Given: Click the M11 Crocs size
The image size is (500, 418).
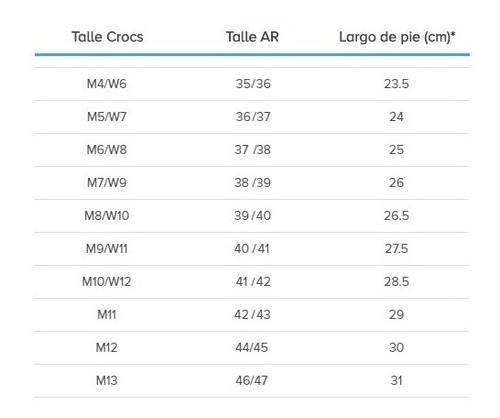Looking at the screenshot, I should [x=107, y=315].
